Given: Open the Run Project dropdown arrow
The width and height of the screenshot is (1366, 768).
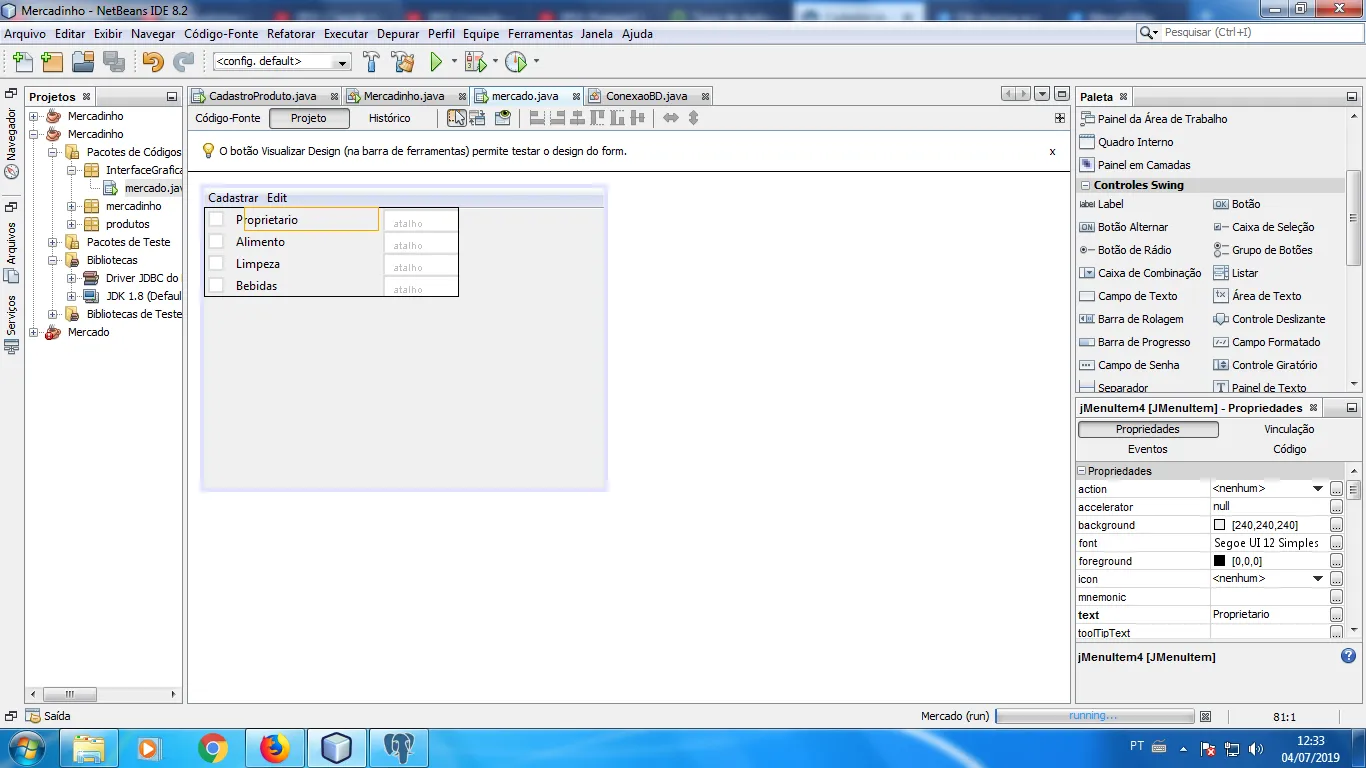Looking at the screenshot, I should click(454, 61).
